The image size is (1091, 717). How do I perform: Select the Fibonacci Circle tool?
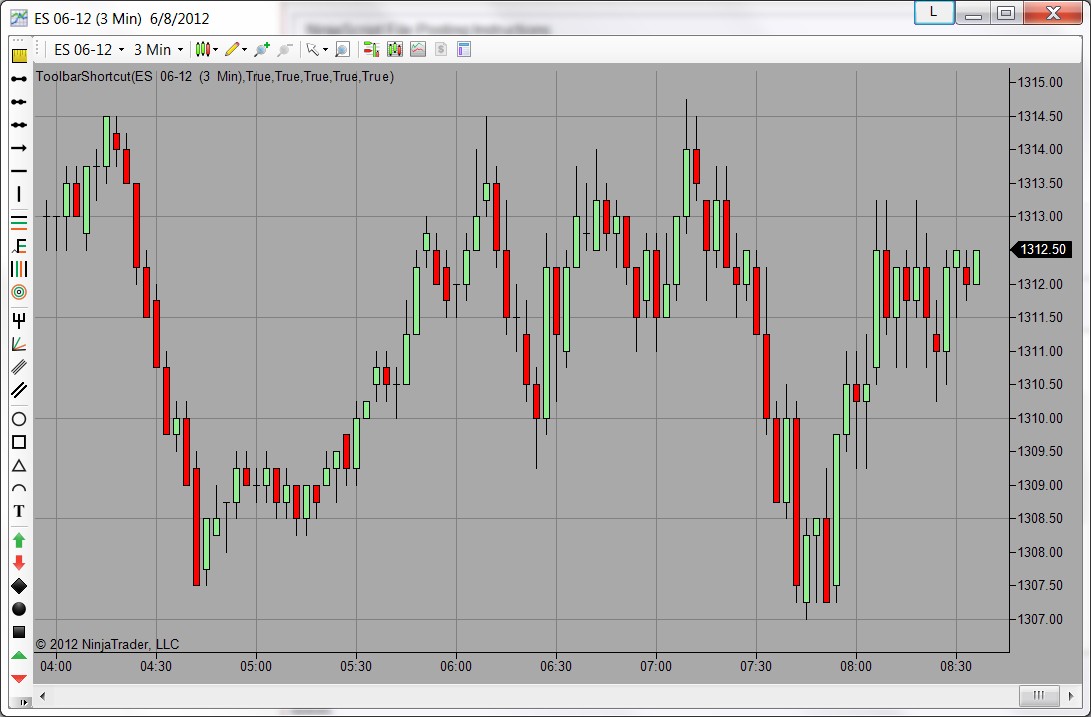19,292
